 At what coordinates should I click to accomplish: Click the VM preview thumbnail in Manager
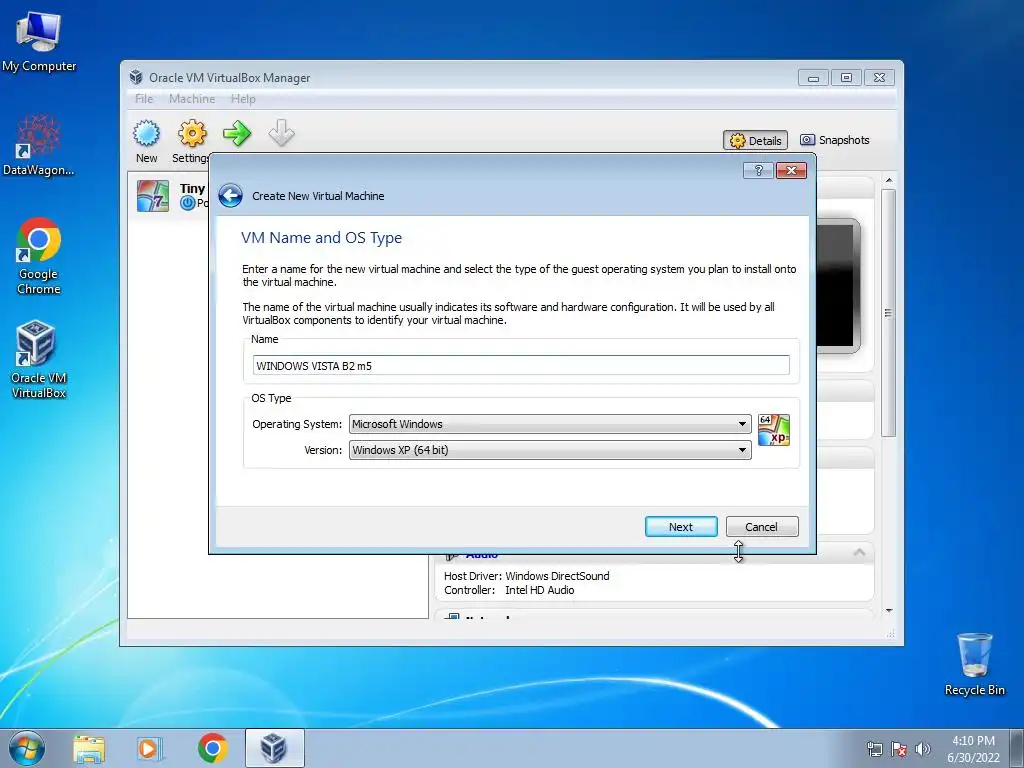click(x=839, y=285)
